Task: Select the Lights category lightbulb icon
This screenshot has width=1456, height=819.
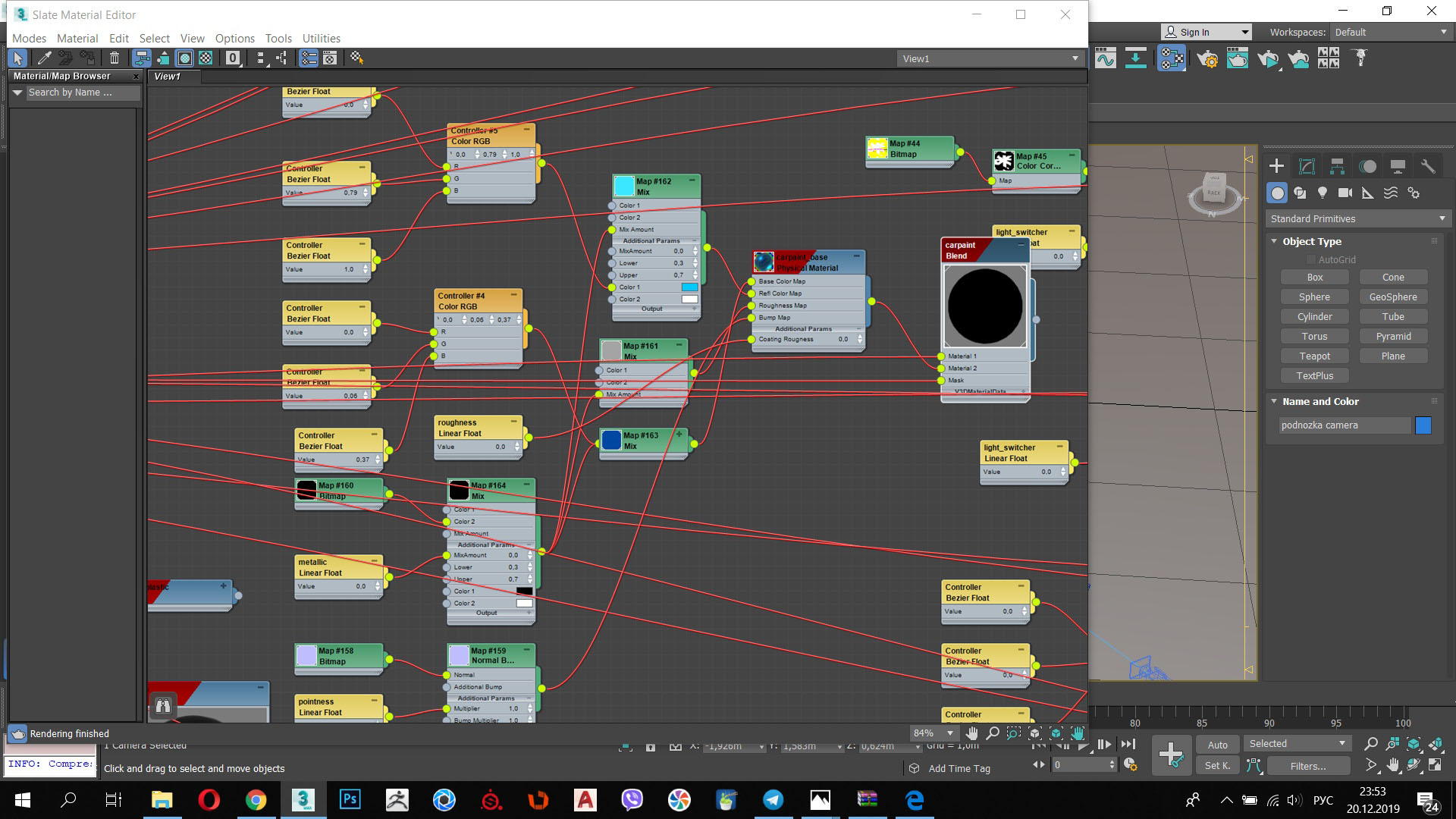Action: 1323,193
